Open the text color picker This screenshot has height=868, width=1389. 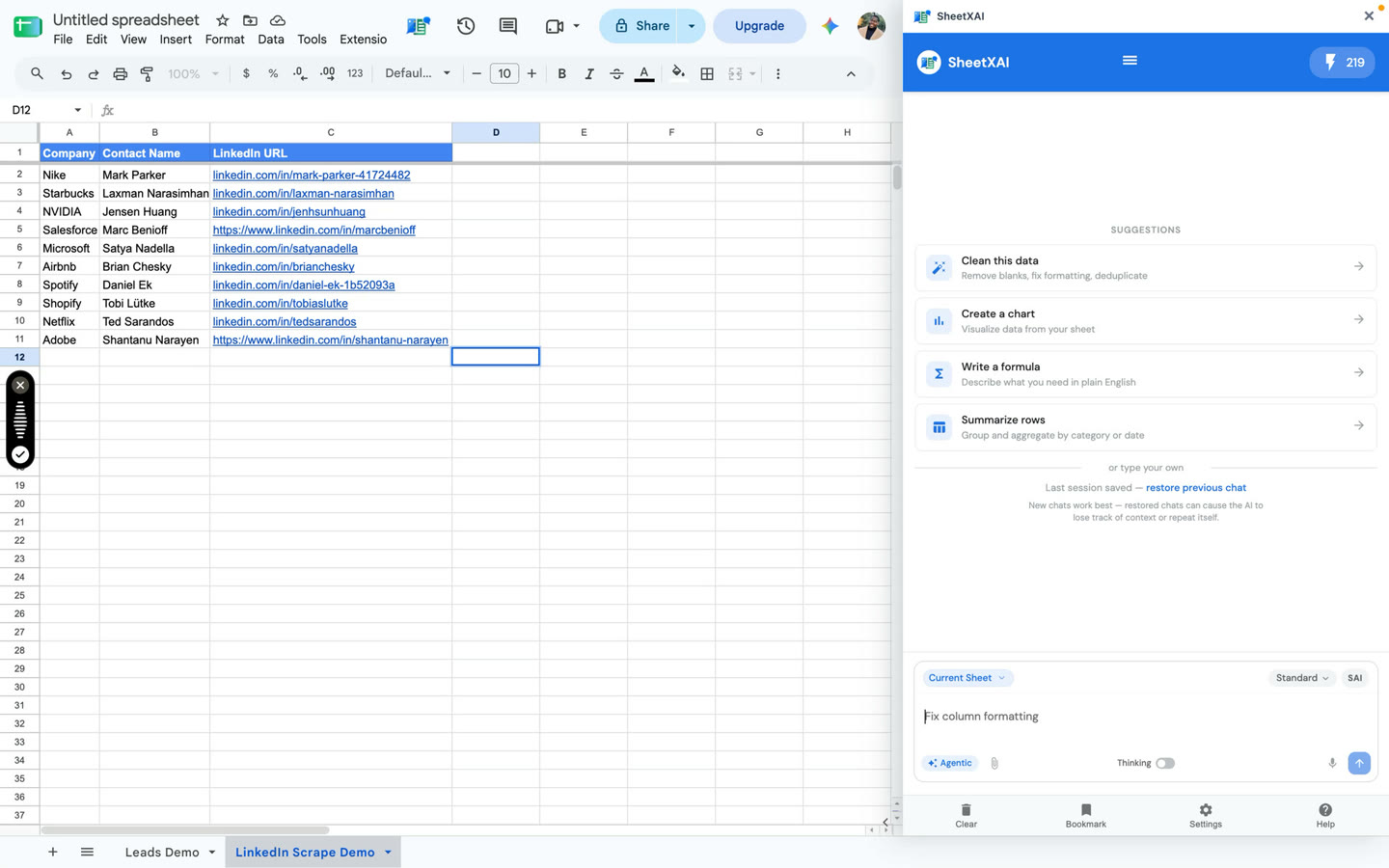(x=644, y=73)
